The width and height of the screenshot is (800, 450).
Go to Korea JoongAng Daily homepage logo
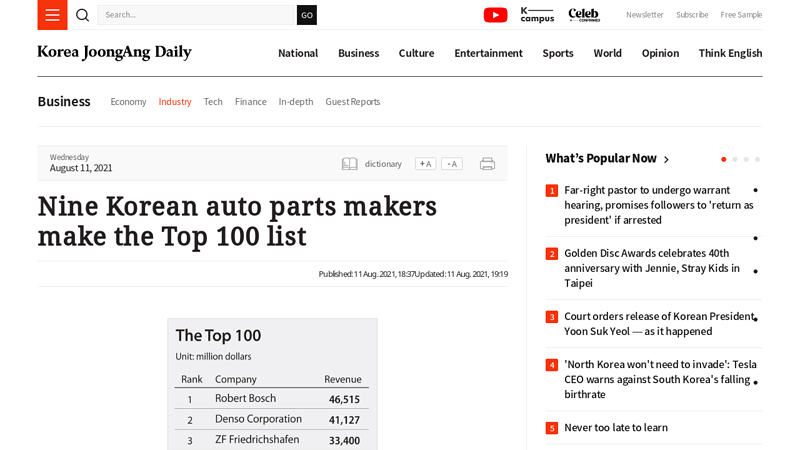pyautogui.click(x=114, y=53)
